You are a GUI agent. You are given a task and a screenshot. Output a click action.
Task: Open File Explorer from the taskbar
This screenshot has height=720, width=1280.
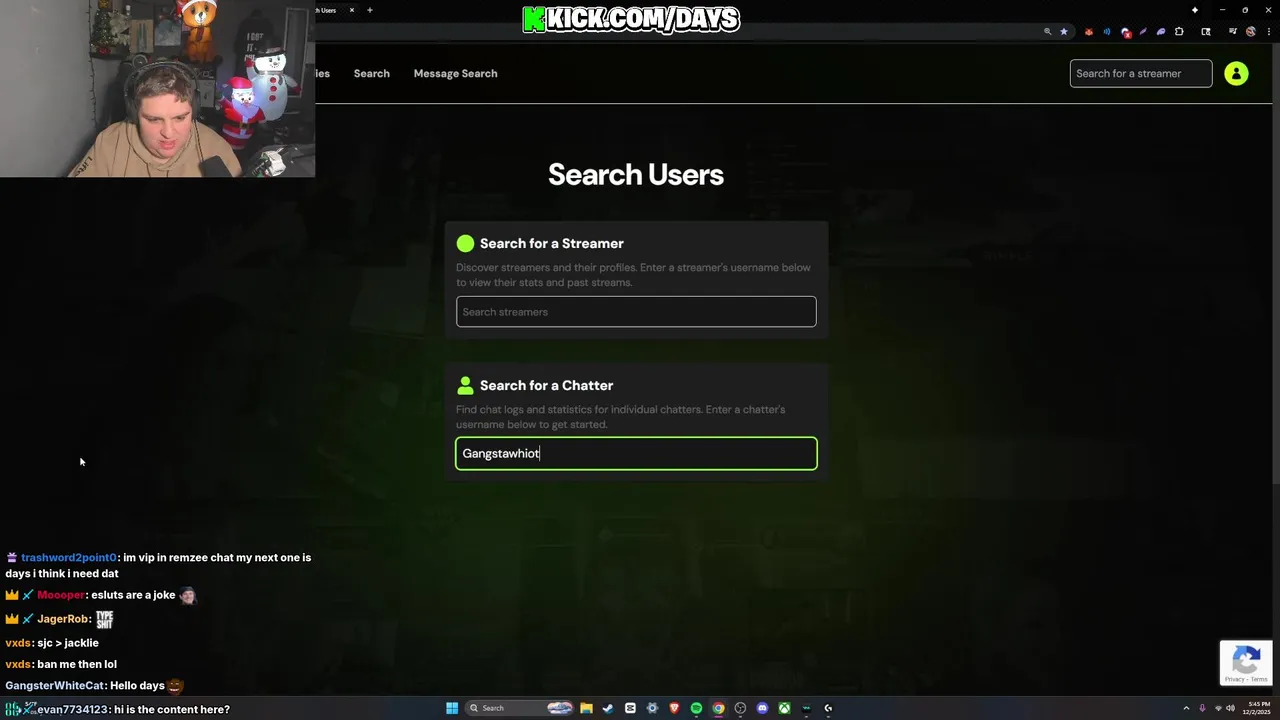[586, 708]
